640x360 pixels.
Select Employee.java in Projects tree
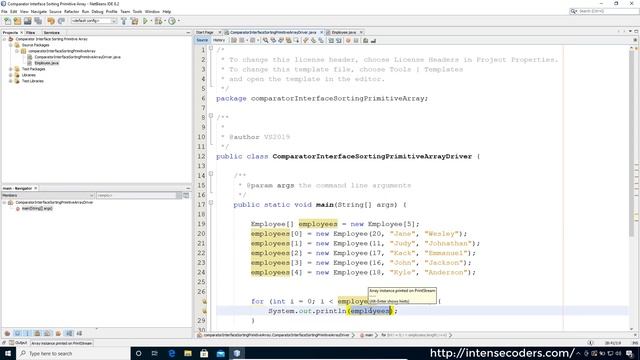pyautogui.click(x=47, y=63)
